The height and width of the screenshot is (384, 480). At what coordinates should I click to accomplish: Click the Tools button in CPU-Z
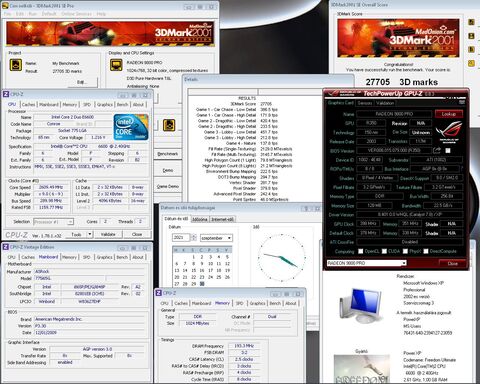76,234
